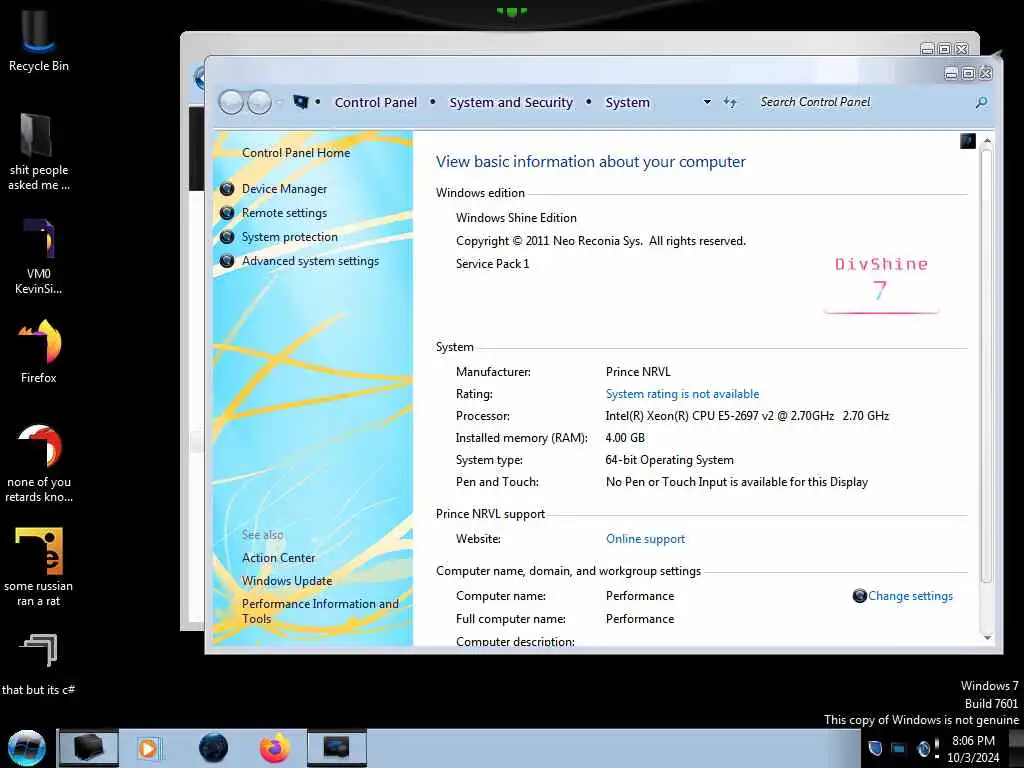Screen dimensions: 1024x768
Task: Open Firefox from the taskbar
Action: pos(275,748)
